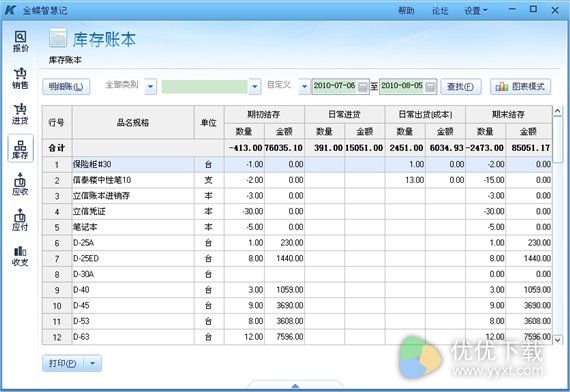Select the row D-45
Image resolution: width=570 pixels, height=392 pixels.
[x=297, y=305]
